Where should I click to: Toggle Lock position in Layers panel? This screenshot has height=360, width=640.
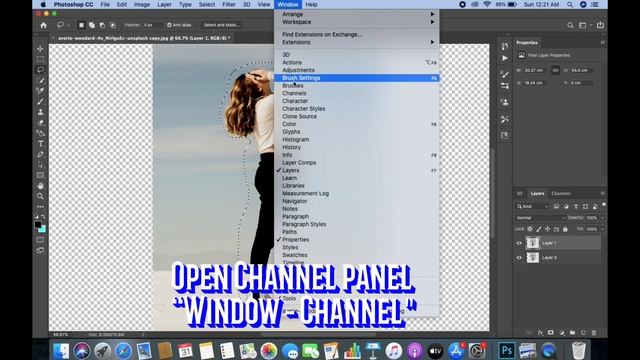(547, 229)
